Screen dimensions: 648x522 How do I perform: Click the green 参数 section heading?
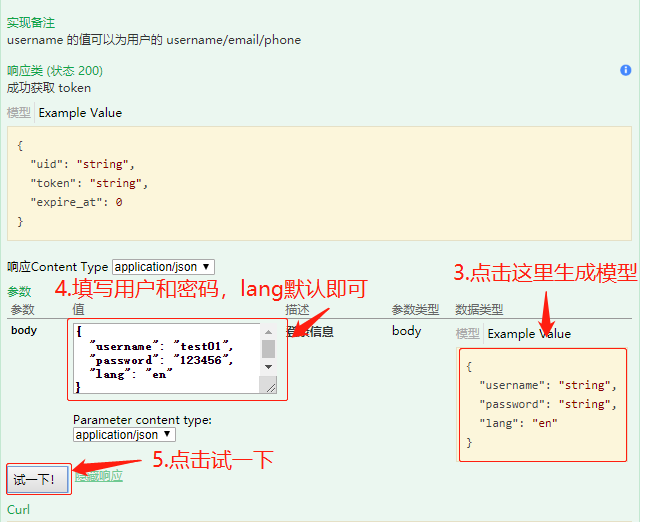coord(19,291)
